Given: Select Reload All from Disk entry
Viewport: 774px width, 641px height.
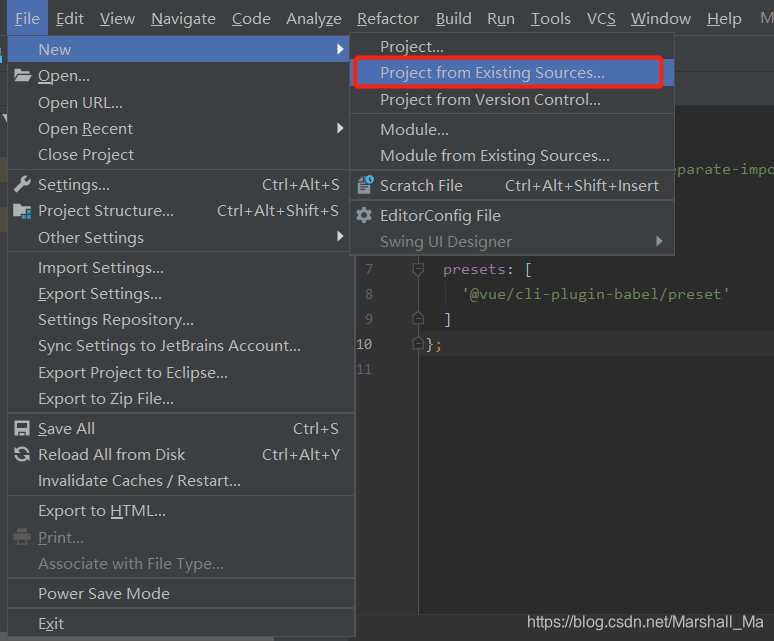Looking at the screenshot, I should pos(181,454).
